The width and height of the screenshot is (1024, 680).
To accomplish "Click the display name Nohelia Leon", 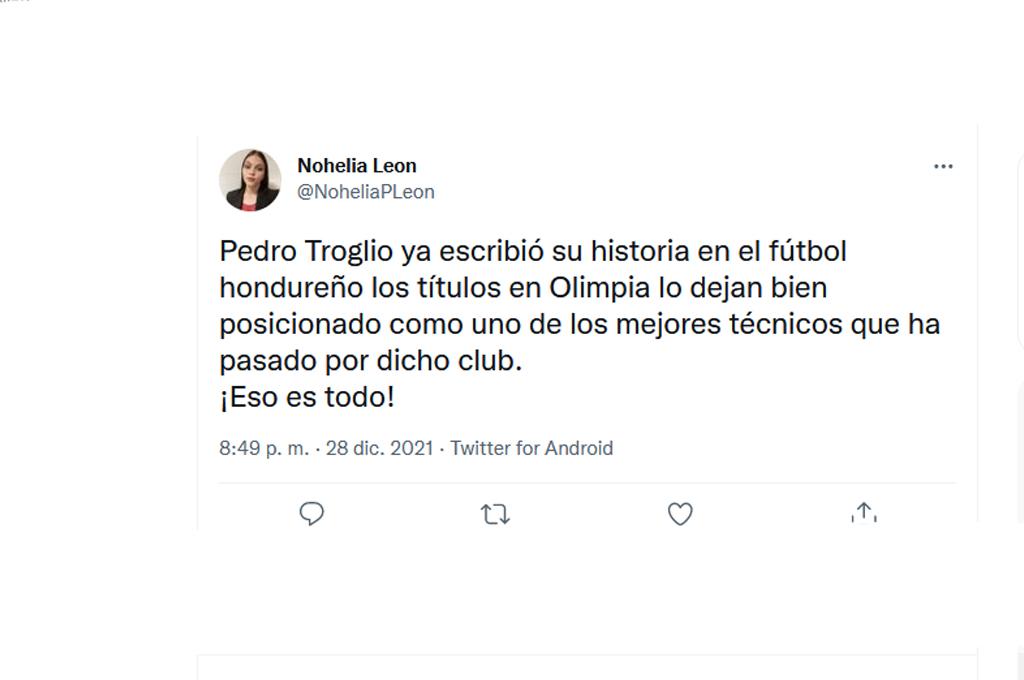I will pyautogui.click(x=357, y=166).
